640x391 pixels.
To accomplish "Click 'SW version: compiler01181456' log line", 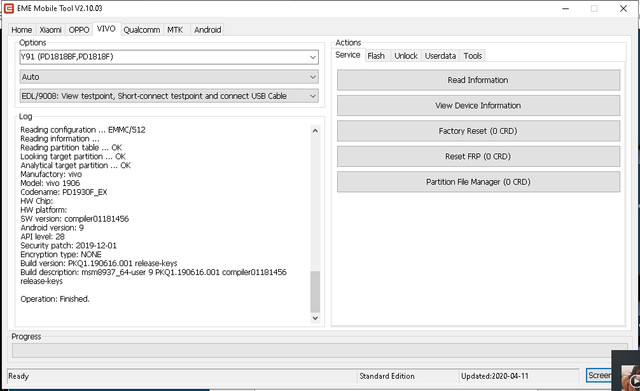I will pos(75,219).
